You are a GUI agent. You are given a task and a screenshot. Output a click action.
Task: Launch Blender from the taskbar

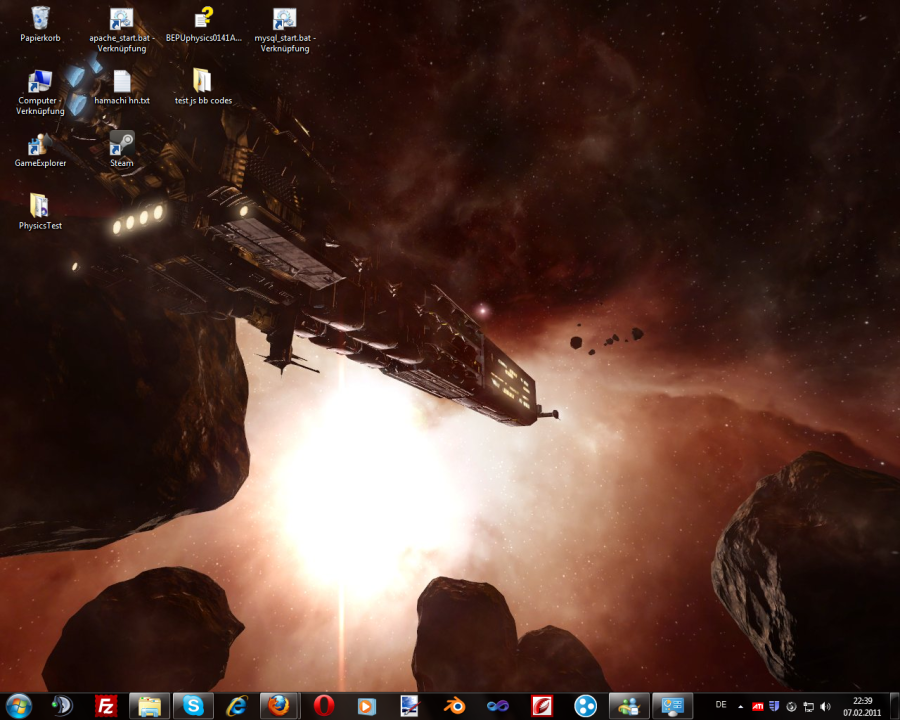454,706
